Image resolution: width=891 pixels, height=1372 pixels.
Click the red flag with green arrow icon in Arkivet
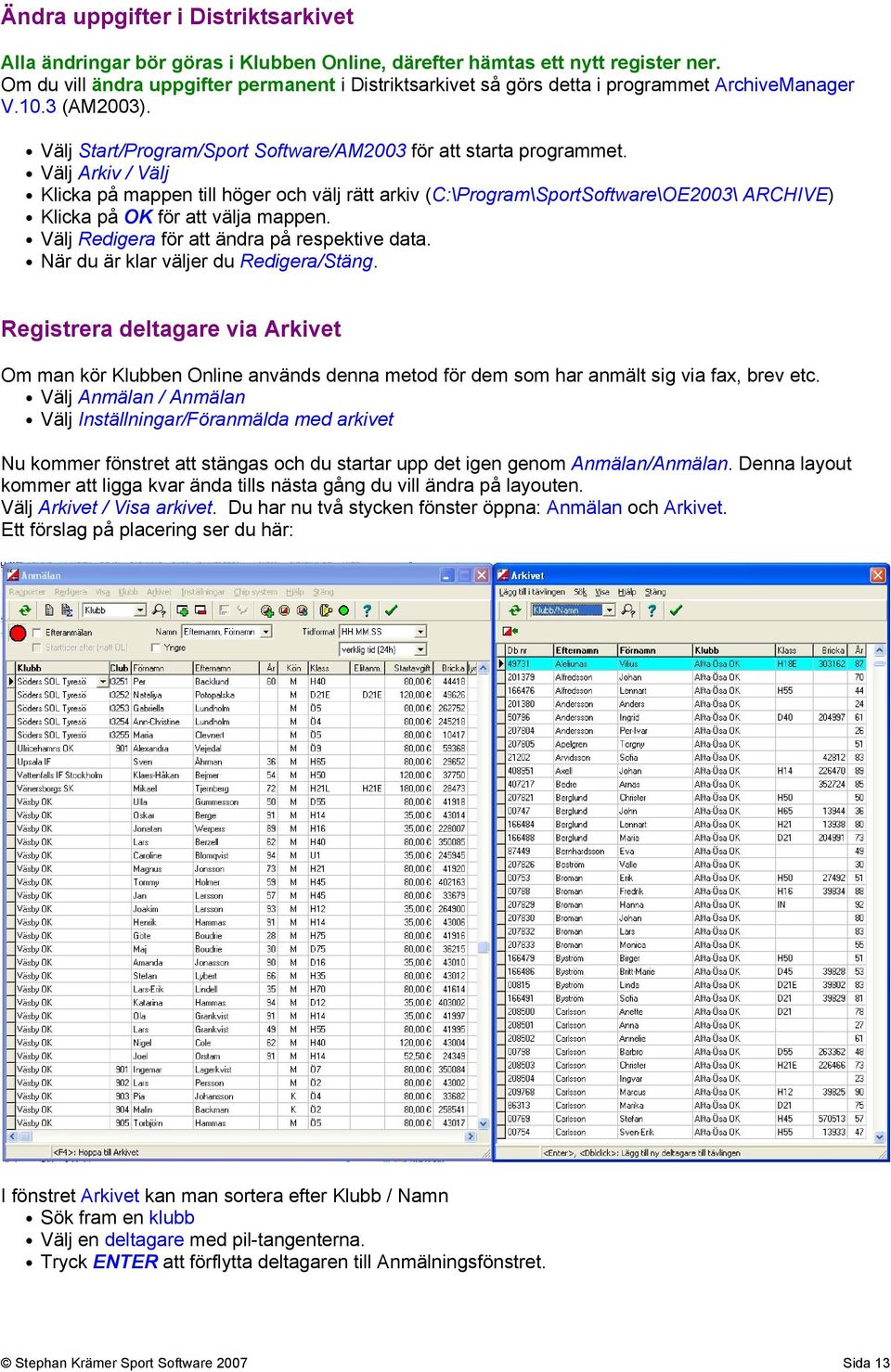(x=510, y=631)
